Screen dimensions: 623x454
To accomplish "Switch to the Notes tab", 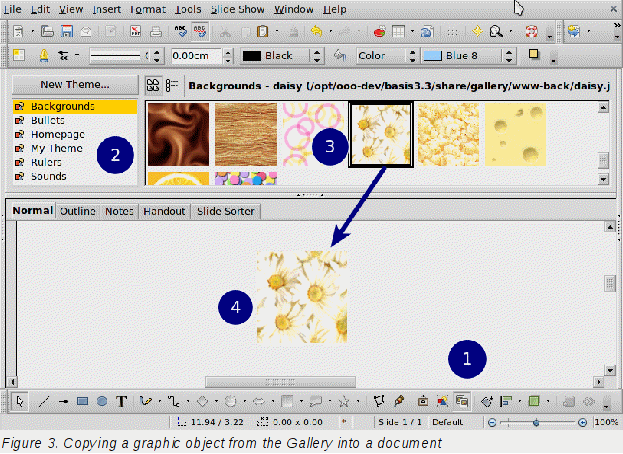I will (x=119, y=211).
